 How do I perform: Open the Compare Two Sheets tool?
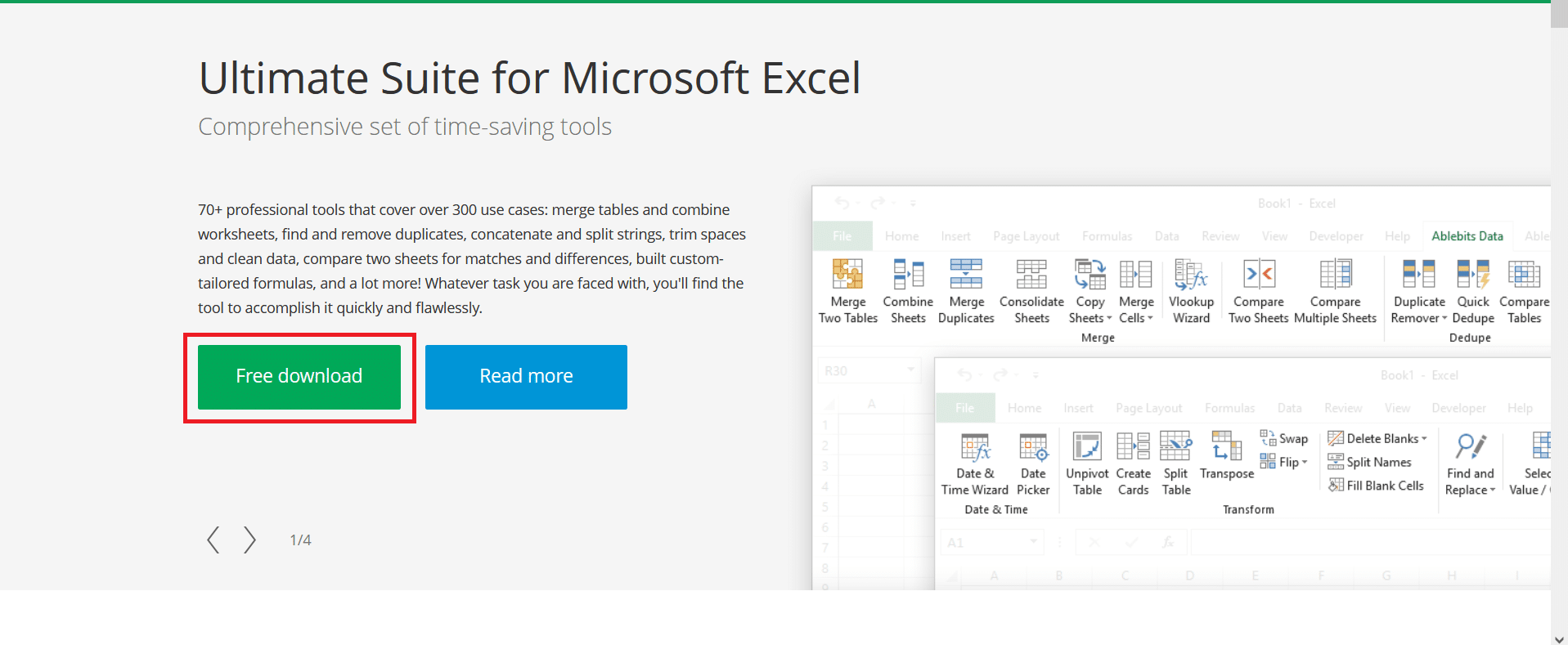tap(1258, 292)
